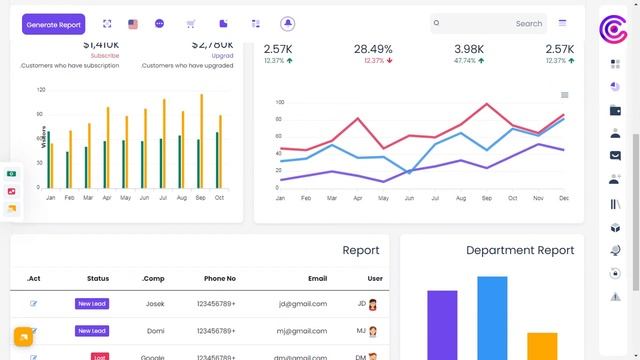Open the mail inbox sidebar icon
Image resolution: width=640 pixels, height=360 pixels.
615,156
